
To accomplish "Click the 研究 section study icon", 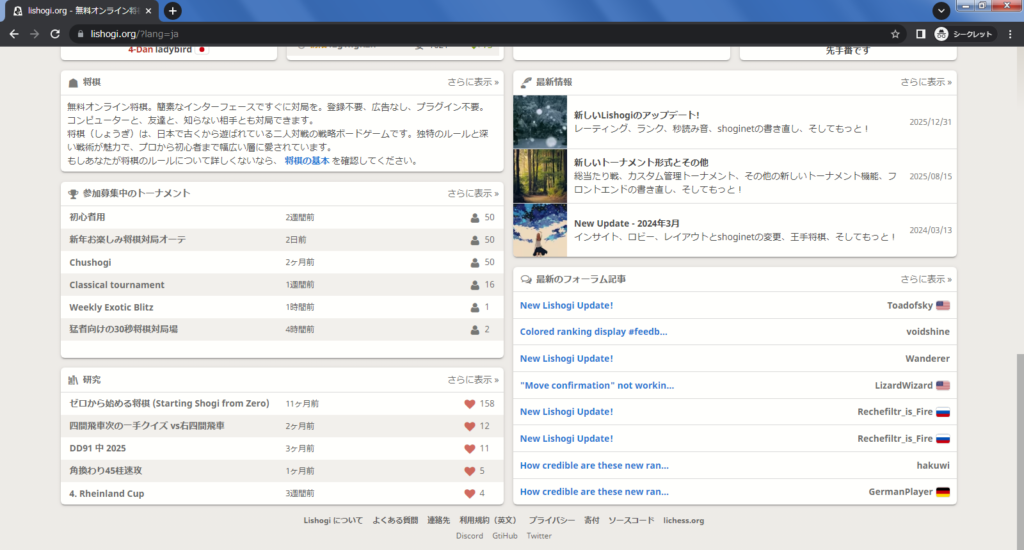I will 73,380.
